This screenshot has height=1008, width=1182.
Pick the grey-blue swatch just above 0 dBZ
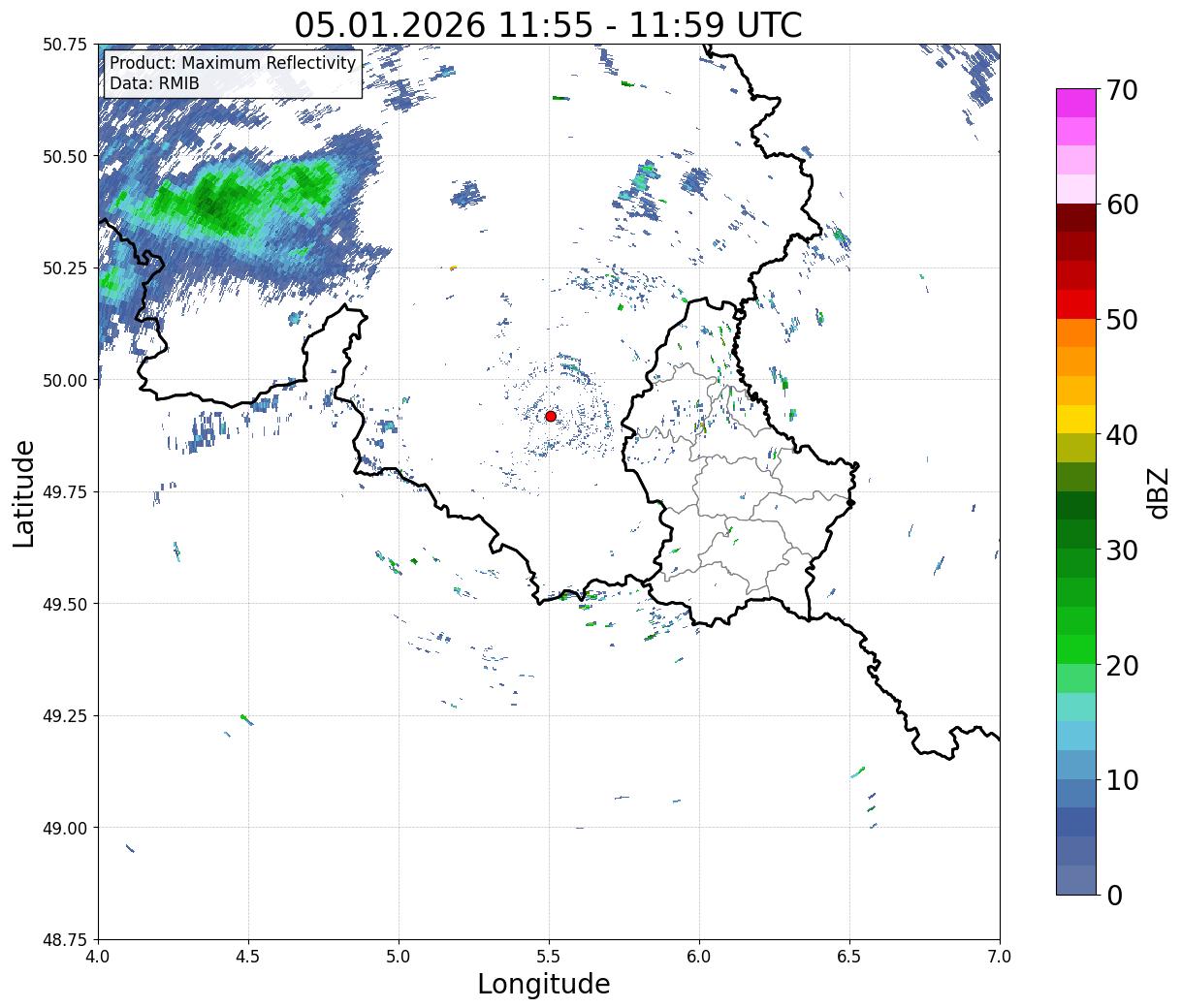[x=1076, y=879]
